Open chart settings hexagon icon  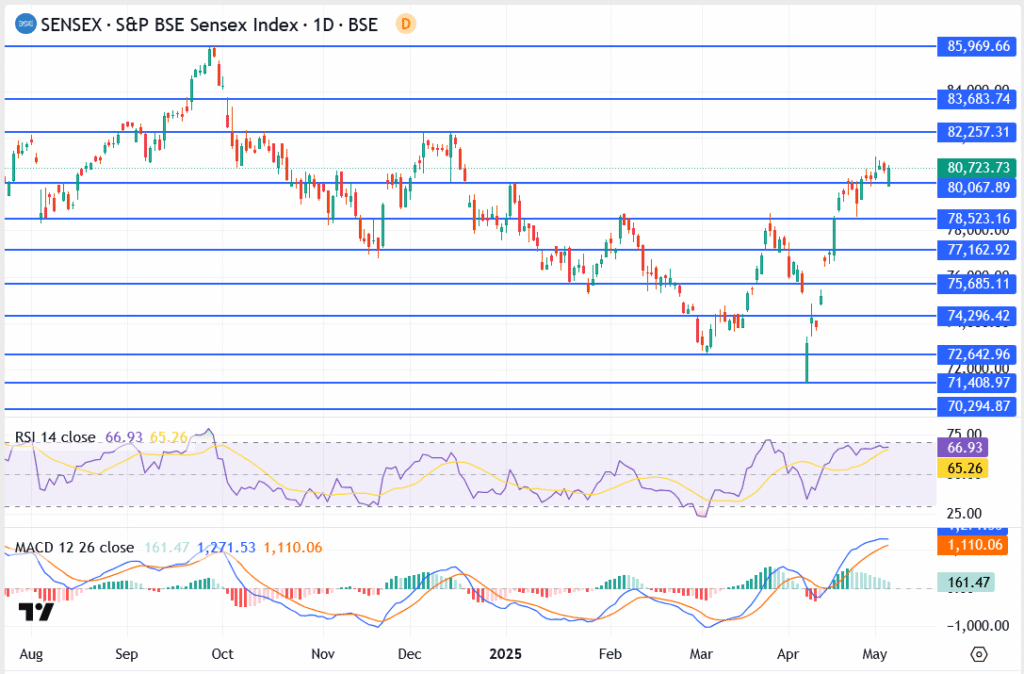click(x=978, y=653)
